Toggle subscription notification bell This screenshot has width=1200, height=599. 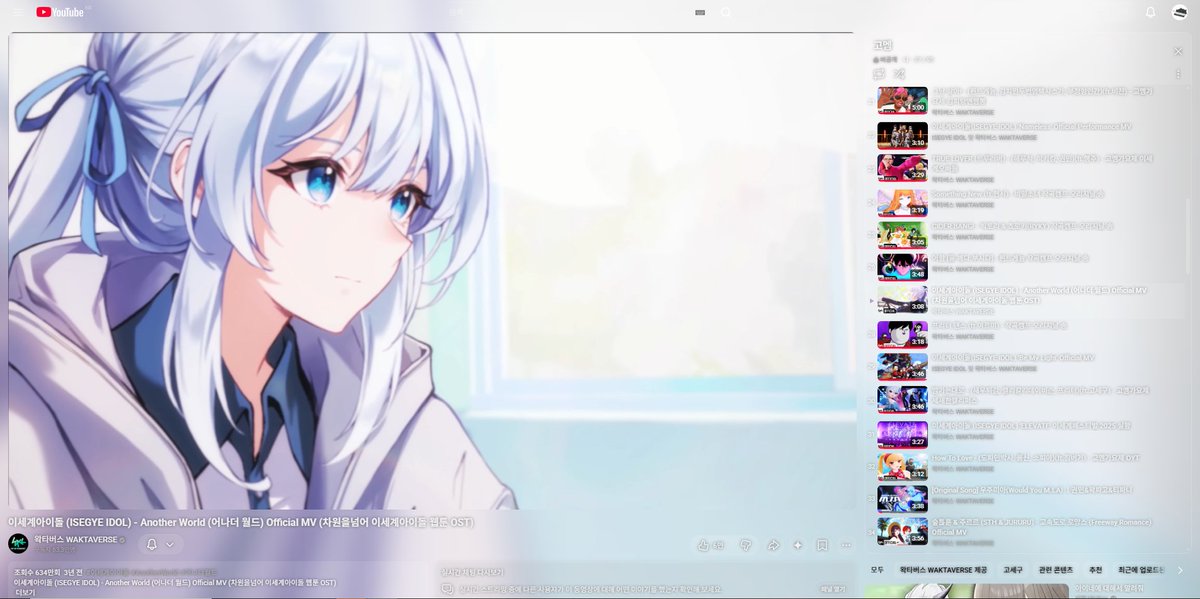coord(152,544)
